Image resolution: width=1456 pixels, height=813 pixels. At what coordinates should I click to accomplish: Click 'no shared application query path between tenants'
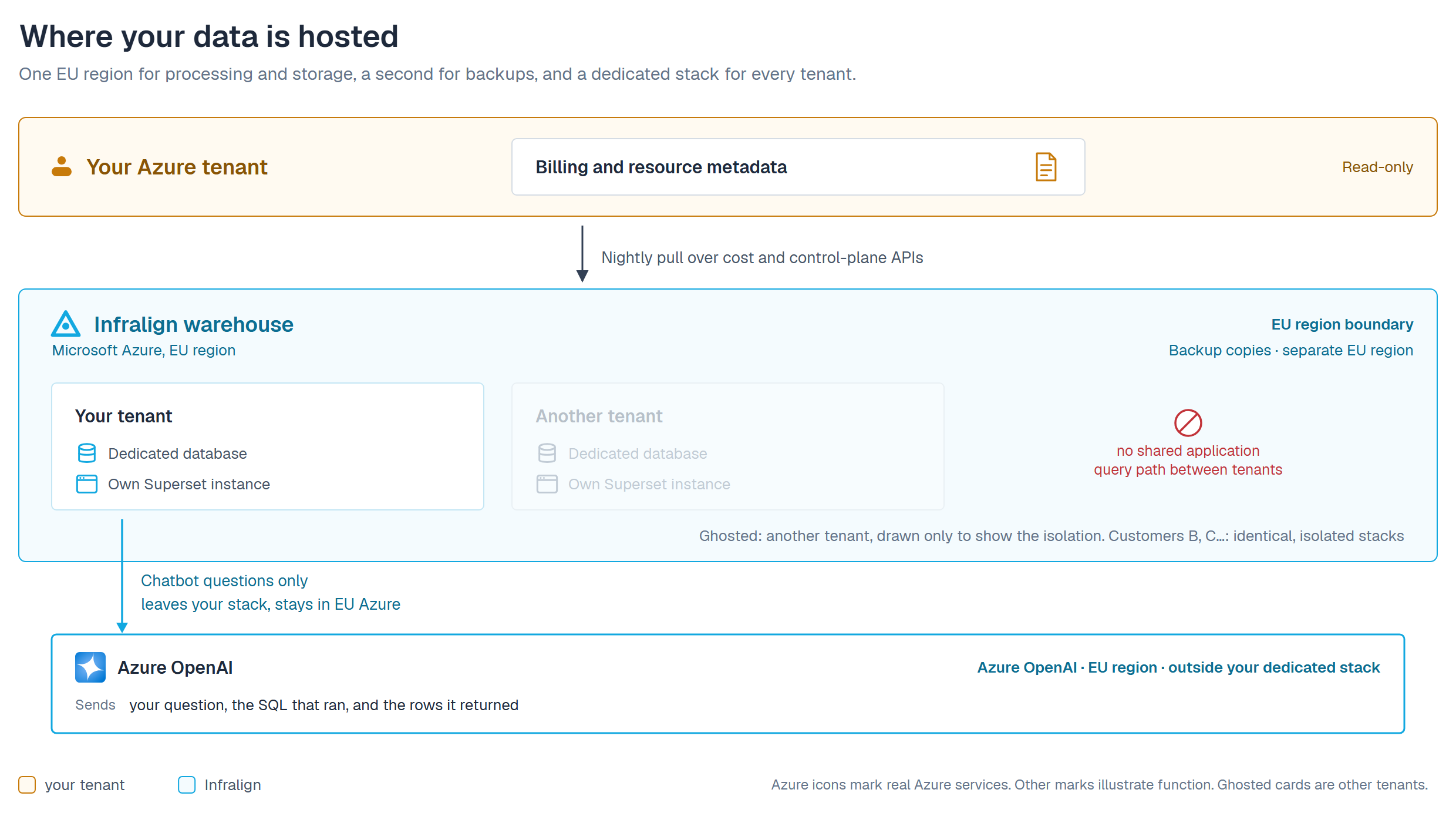(1188, 460)
